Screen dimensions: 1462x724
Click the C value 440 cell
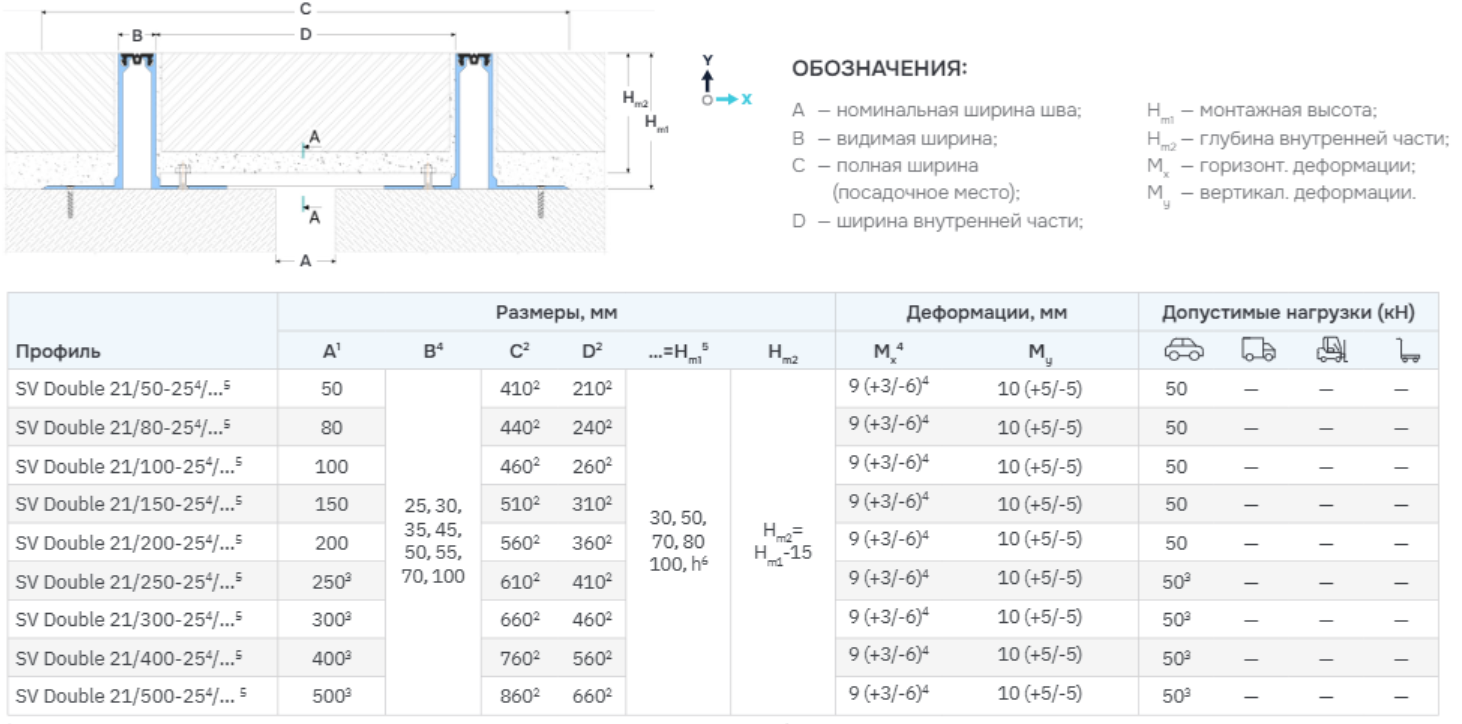(519, 427)
